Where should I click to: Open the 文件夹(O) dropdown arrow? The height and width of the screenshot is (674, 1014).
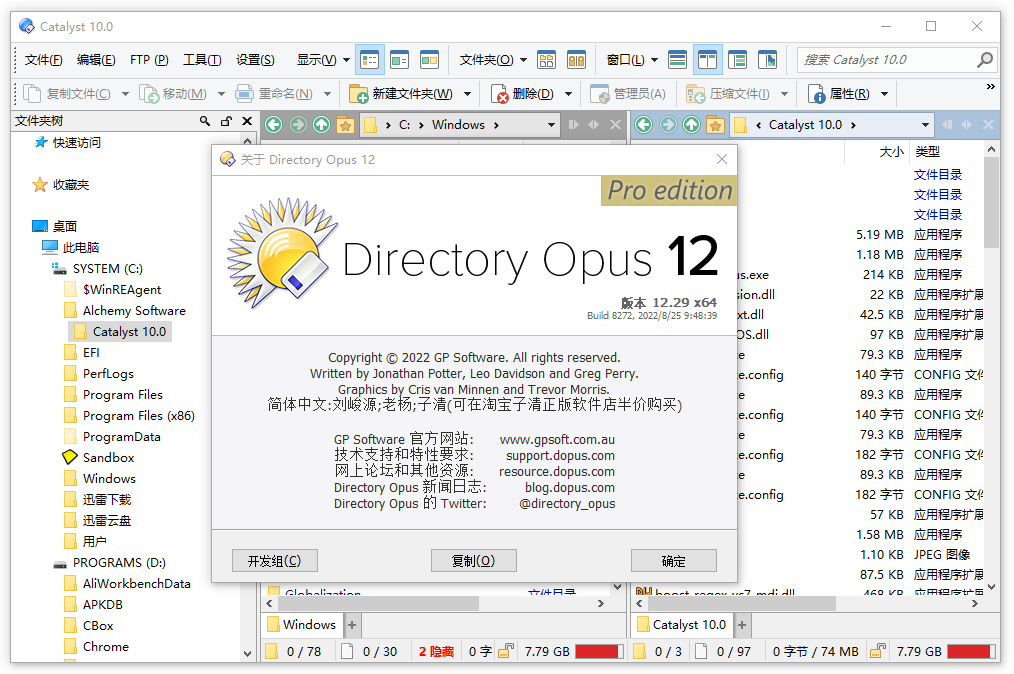(x=523, y=60)
